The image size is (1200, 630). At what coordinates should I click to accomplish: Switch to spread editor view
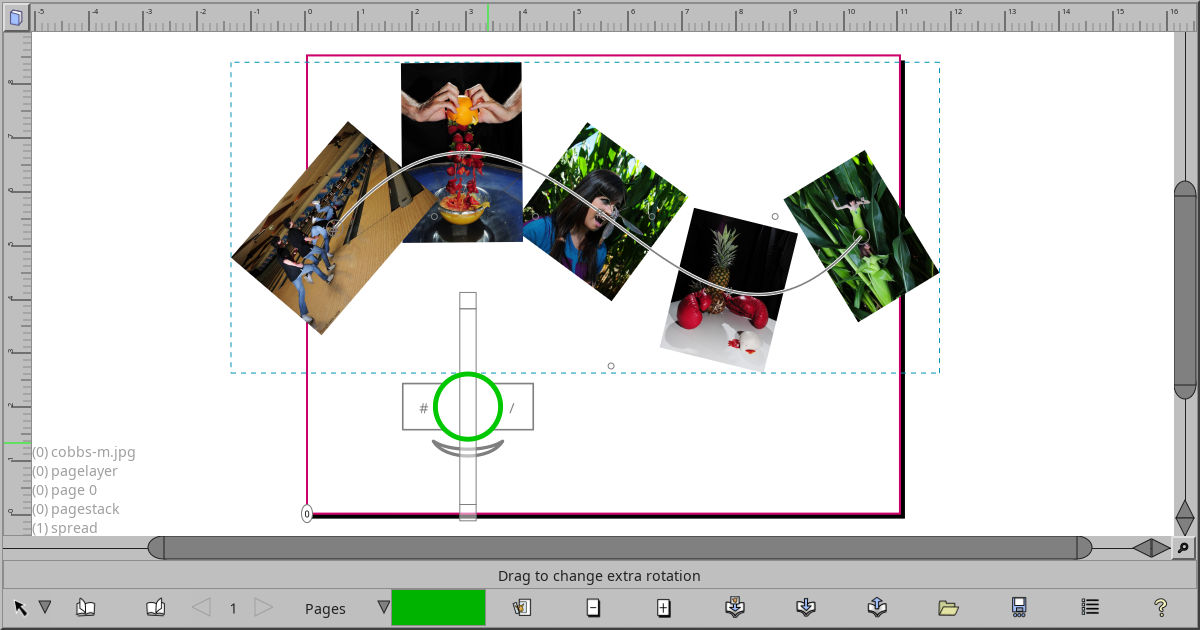click(155, 606)
